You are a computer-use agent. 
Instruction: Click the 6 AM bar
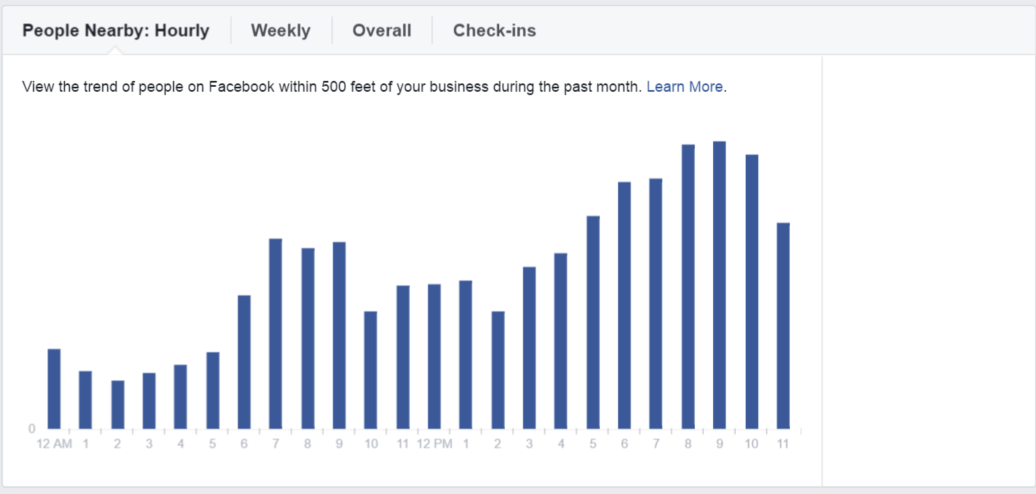click(244, 361)
